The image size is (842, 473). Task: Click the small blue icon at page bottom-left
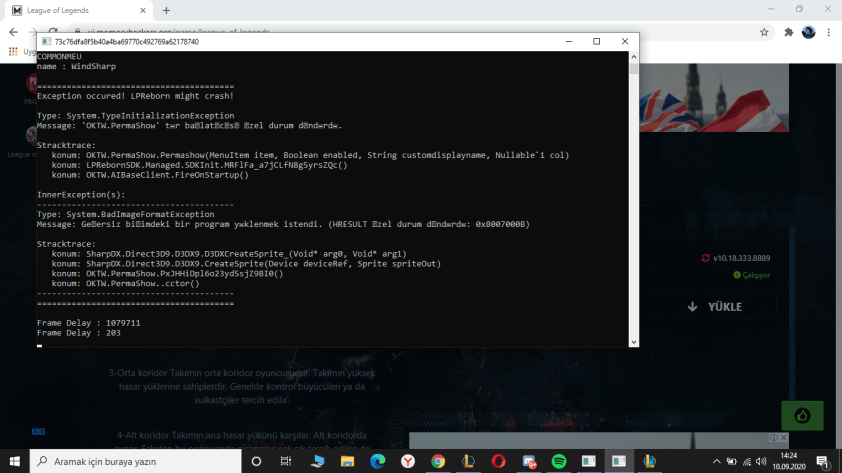[38, 432]
